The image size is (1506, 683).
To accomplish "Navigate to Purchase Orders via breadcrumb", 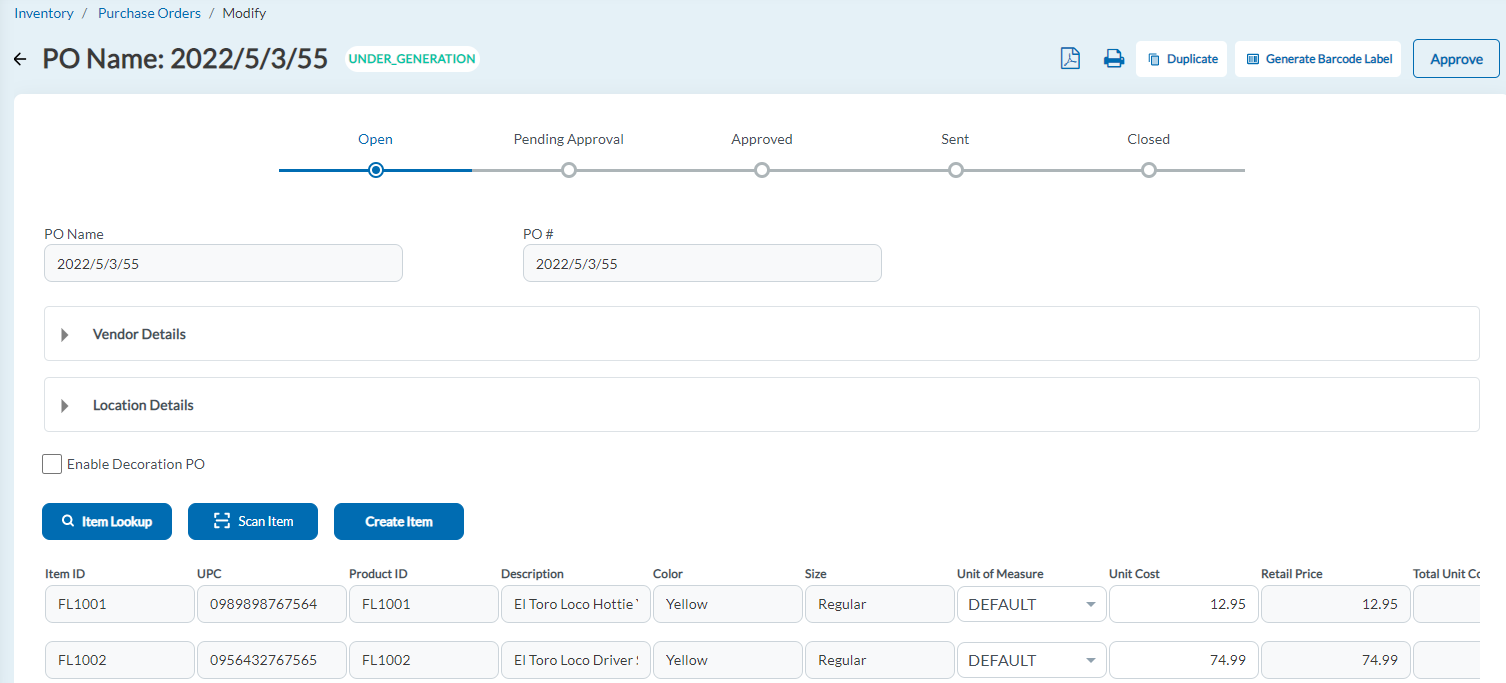I will click(149, 12).
